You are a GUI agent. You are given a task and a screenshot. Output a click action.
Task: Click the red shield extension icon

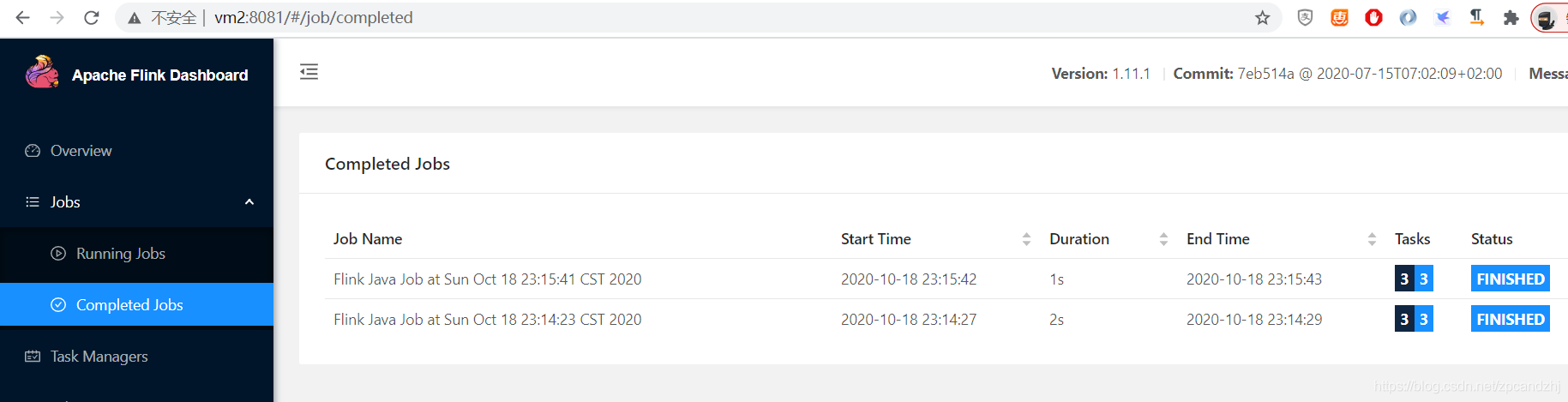(x=1373, y=18)
